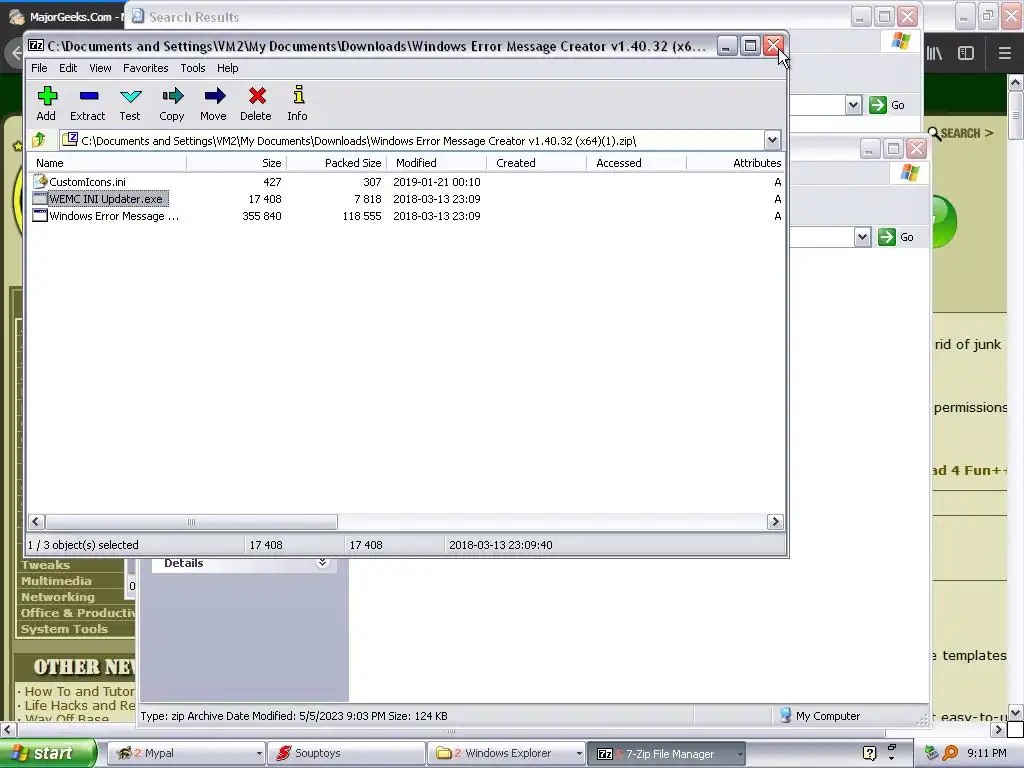The width and height of the screenshot is (1024, 768).
Task: Open the System Tools category link
Action: coord(64,629)
